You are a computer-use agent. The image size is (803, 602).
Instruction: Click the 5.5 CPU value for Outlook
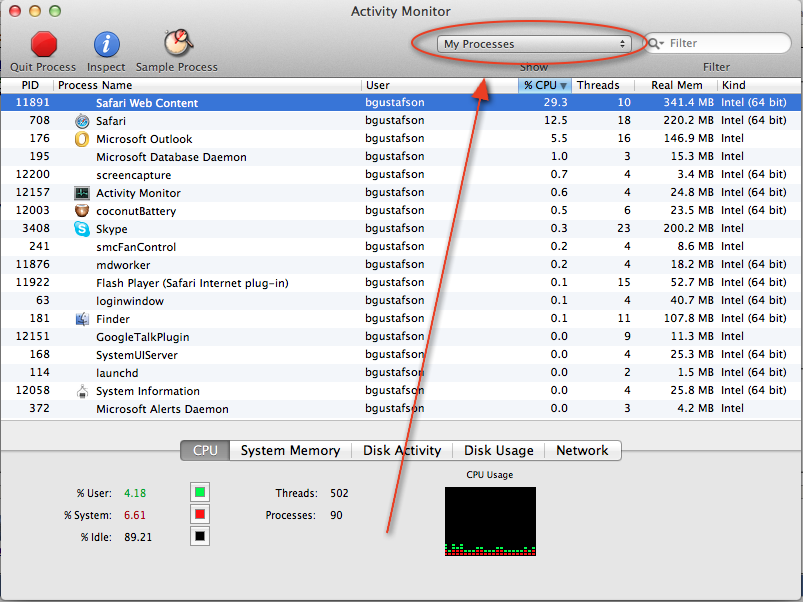click(559, 138)
